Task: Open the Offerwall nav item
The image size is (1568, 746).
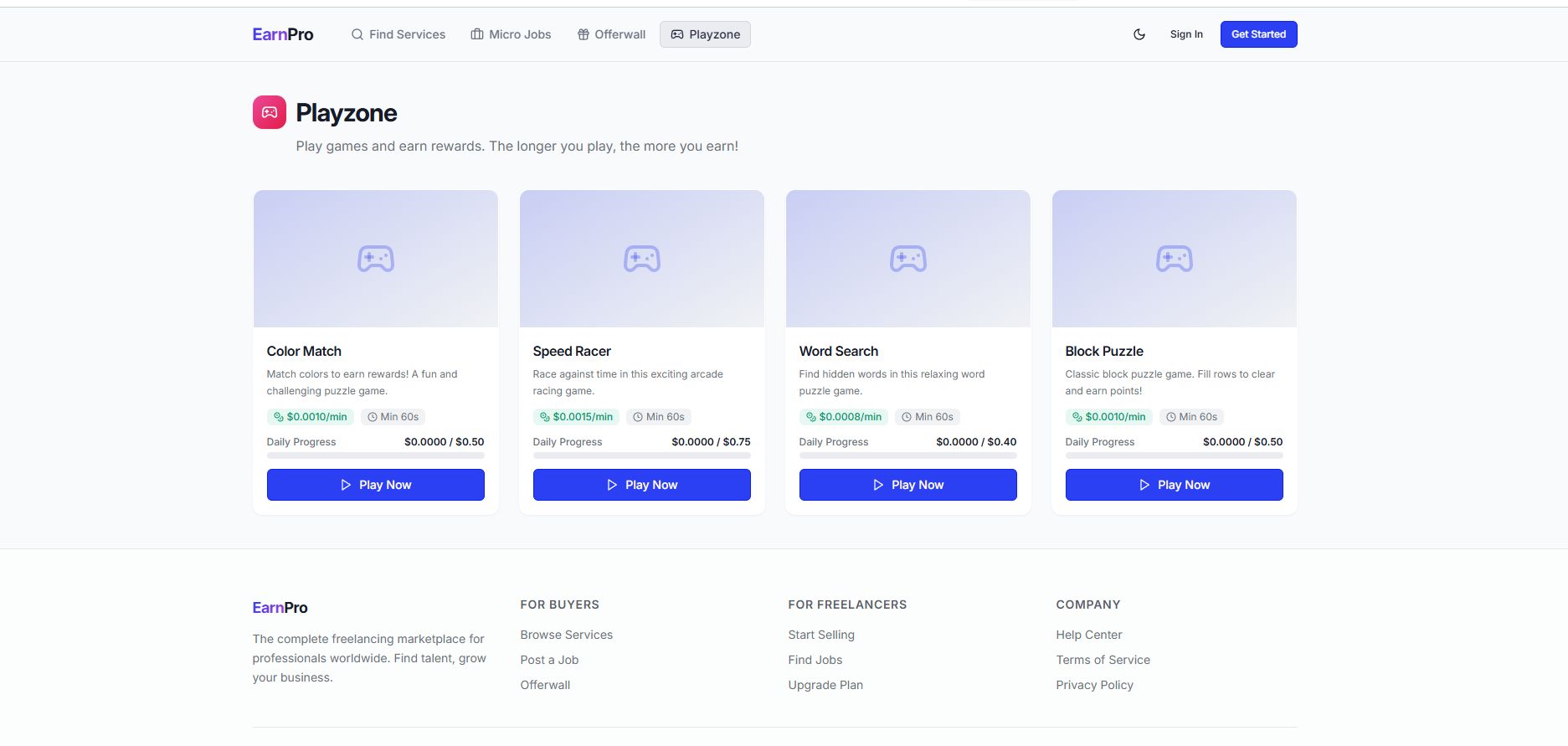Action: point(611,34)
